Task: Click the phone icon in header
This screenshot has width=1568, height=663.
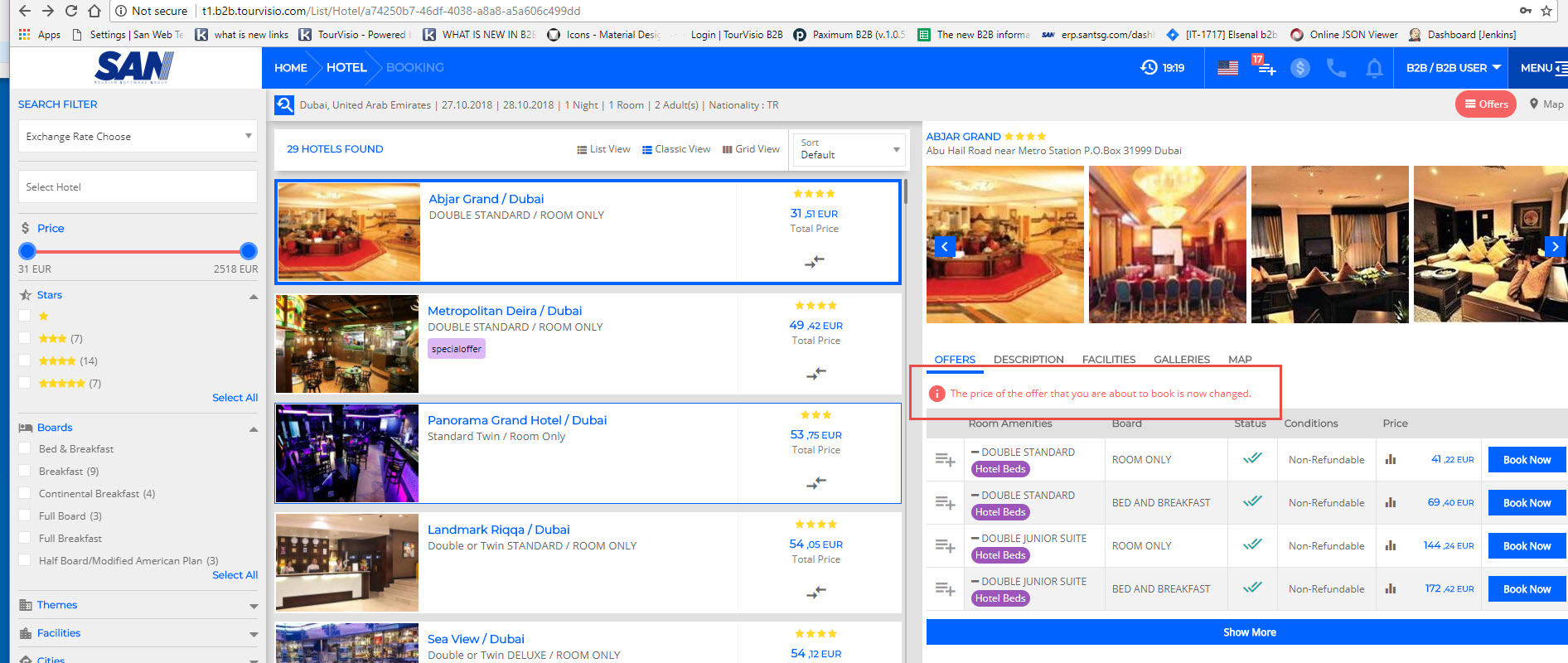Action: tap(1336, 68)
